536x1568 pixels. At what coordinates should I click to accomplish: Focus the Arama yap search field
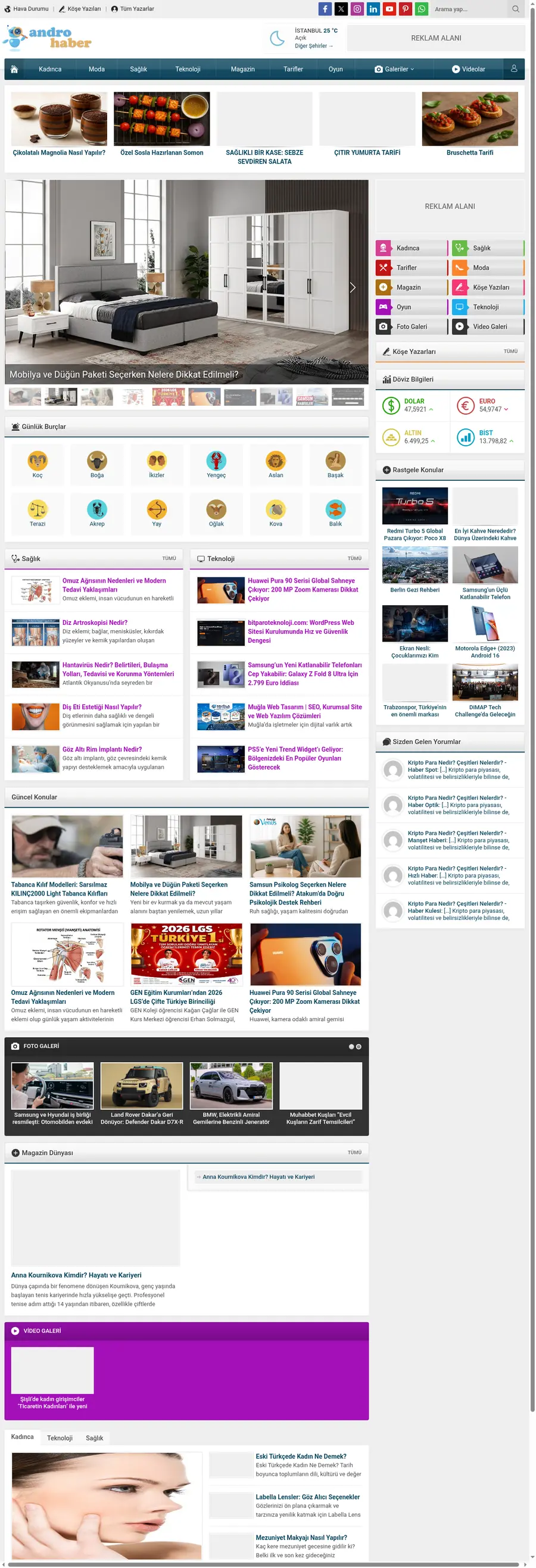pos(469,9)
